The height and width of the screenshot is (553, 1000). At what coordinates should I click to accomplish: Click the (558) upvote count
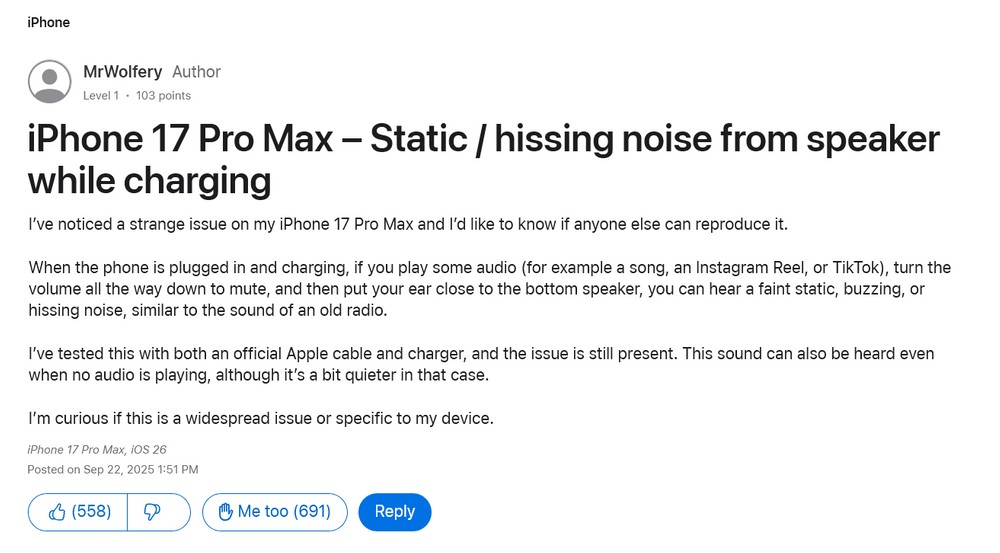(x=91, y=512)
